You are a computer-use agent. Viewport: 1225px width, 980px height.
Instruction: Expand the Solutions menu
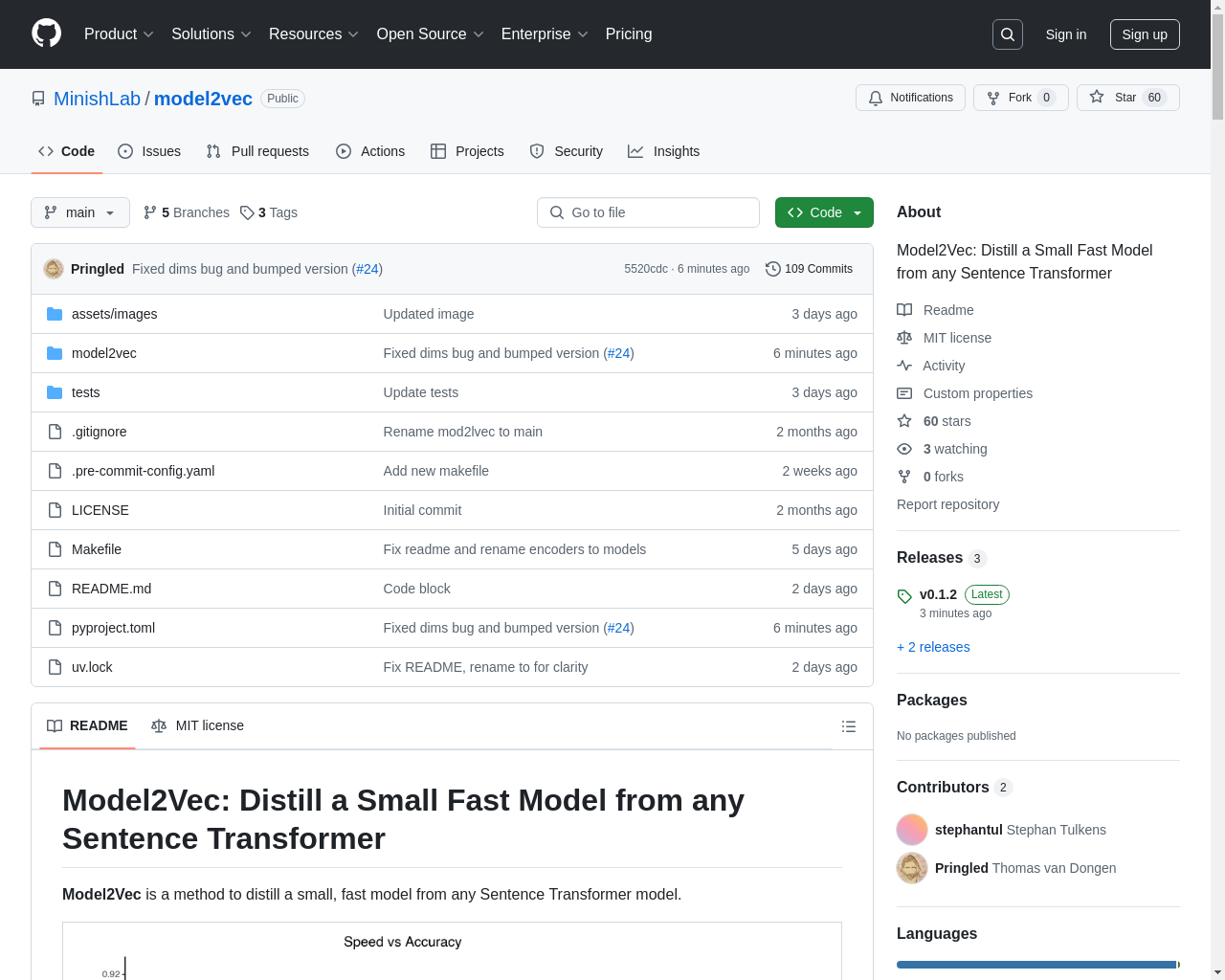212,34
